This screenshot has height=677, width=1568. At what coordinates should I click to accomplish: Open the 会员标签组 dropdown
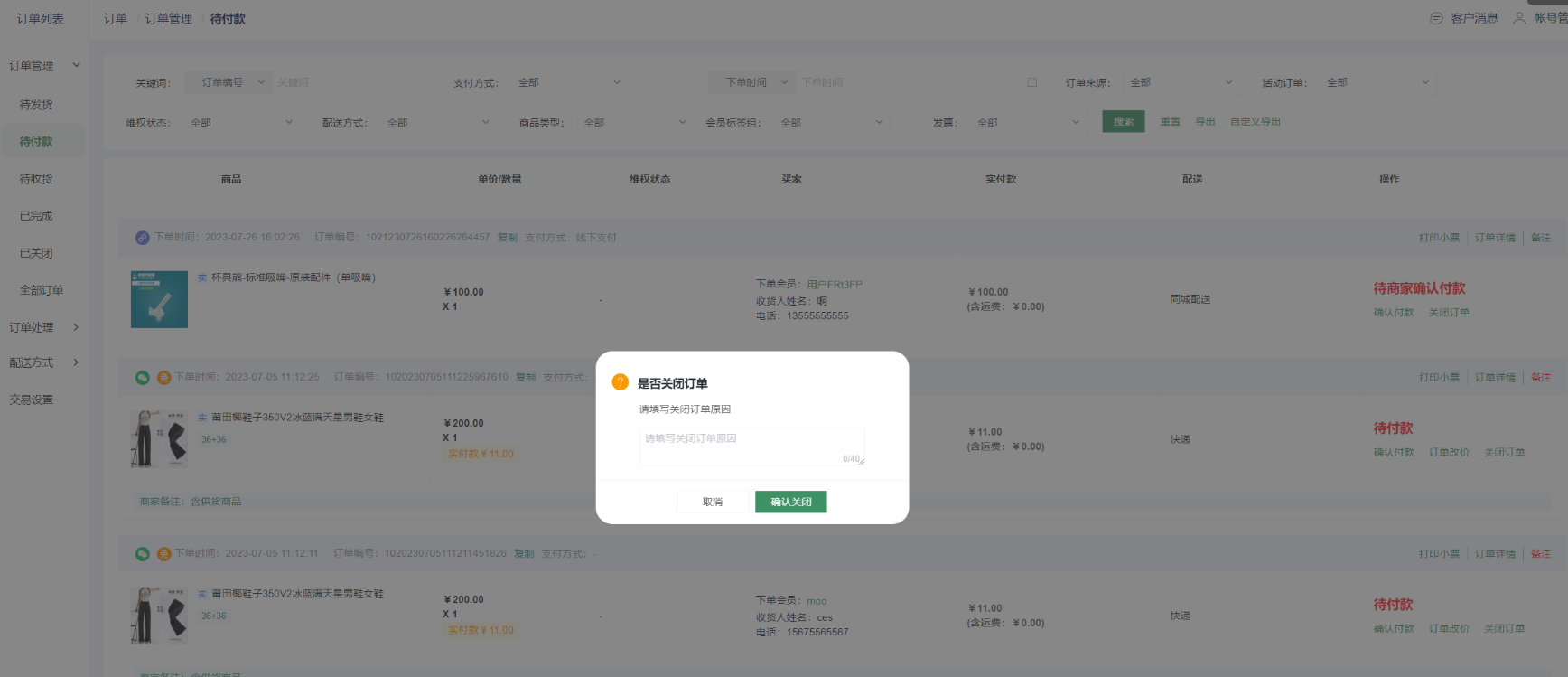click(x=831, y=123)
